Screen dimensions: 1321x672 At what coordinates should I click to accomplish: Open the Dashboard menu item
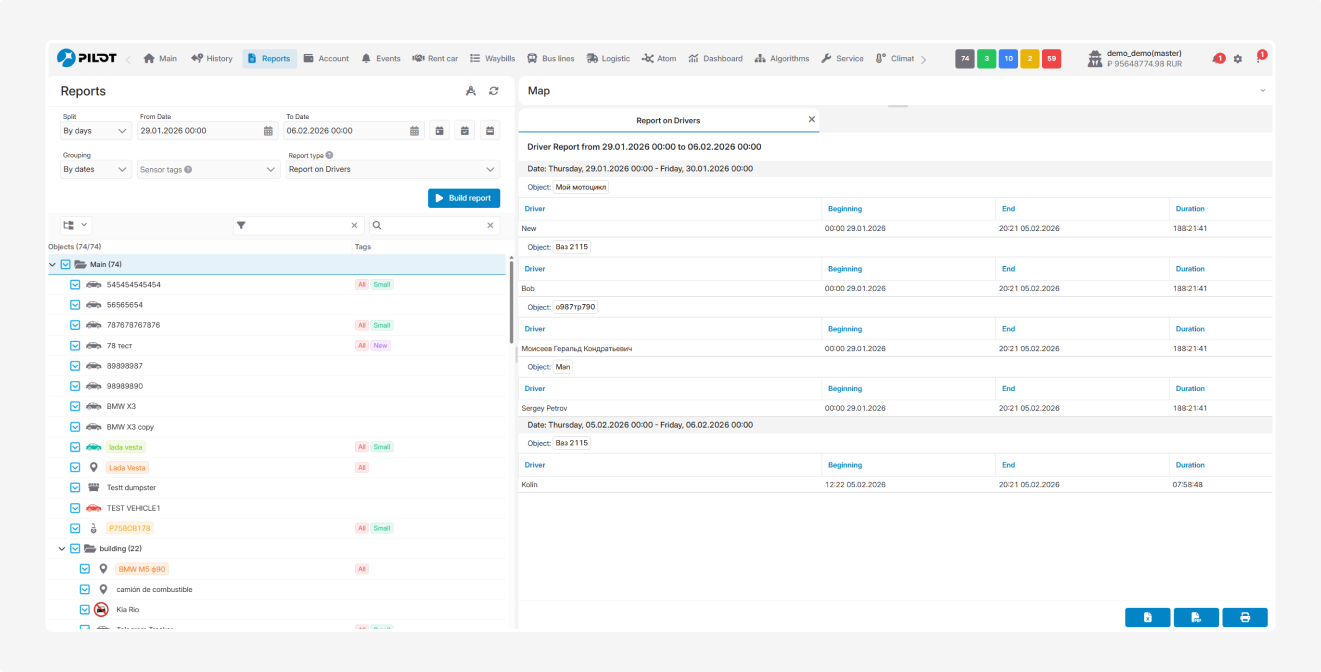[x=715, y=59]
